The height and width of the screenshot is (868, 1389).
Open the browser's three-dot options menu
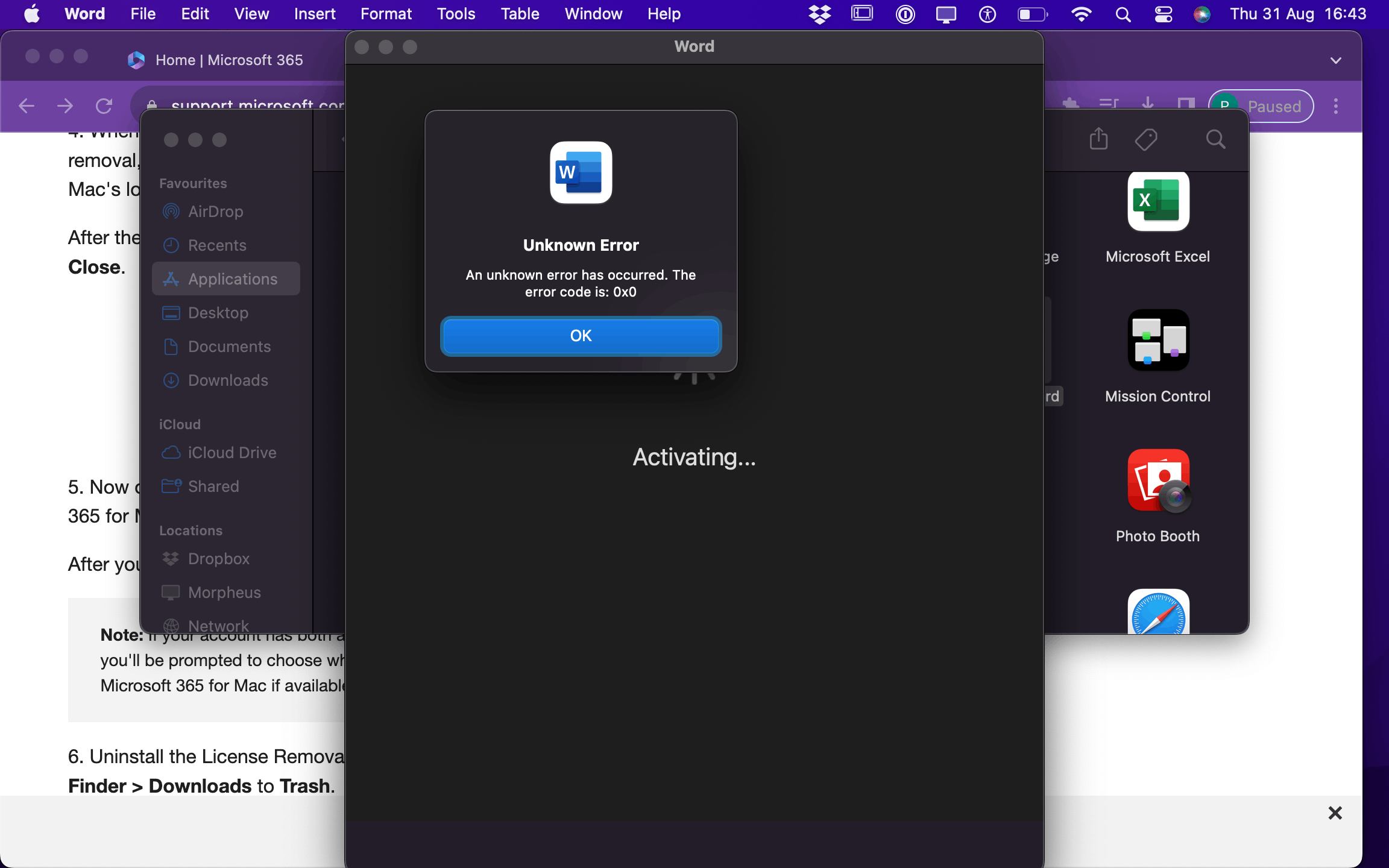pos(1336,105)
